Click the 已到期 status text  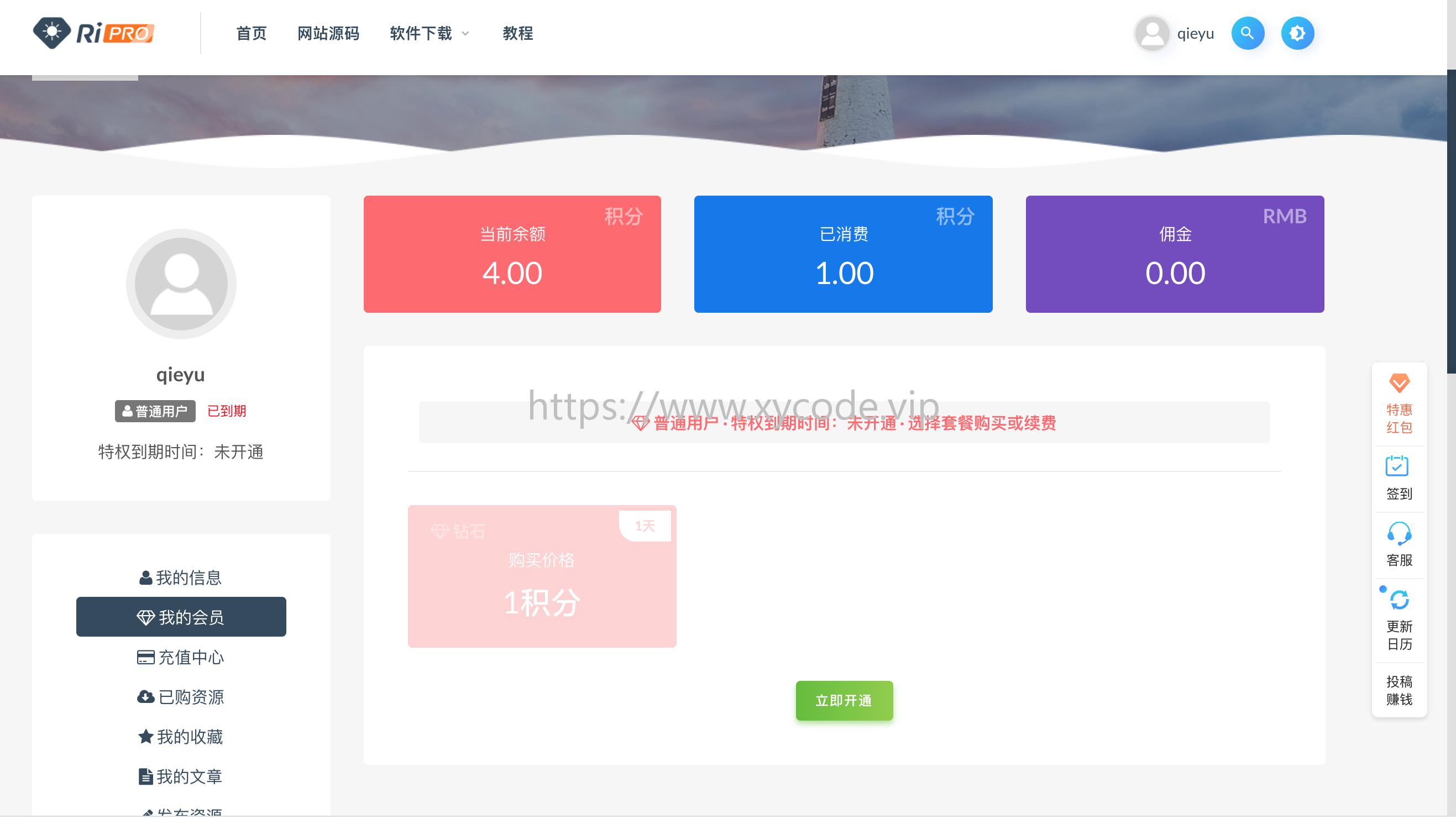tap(227, 411)
